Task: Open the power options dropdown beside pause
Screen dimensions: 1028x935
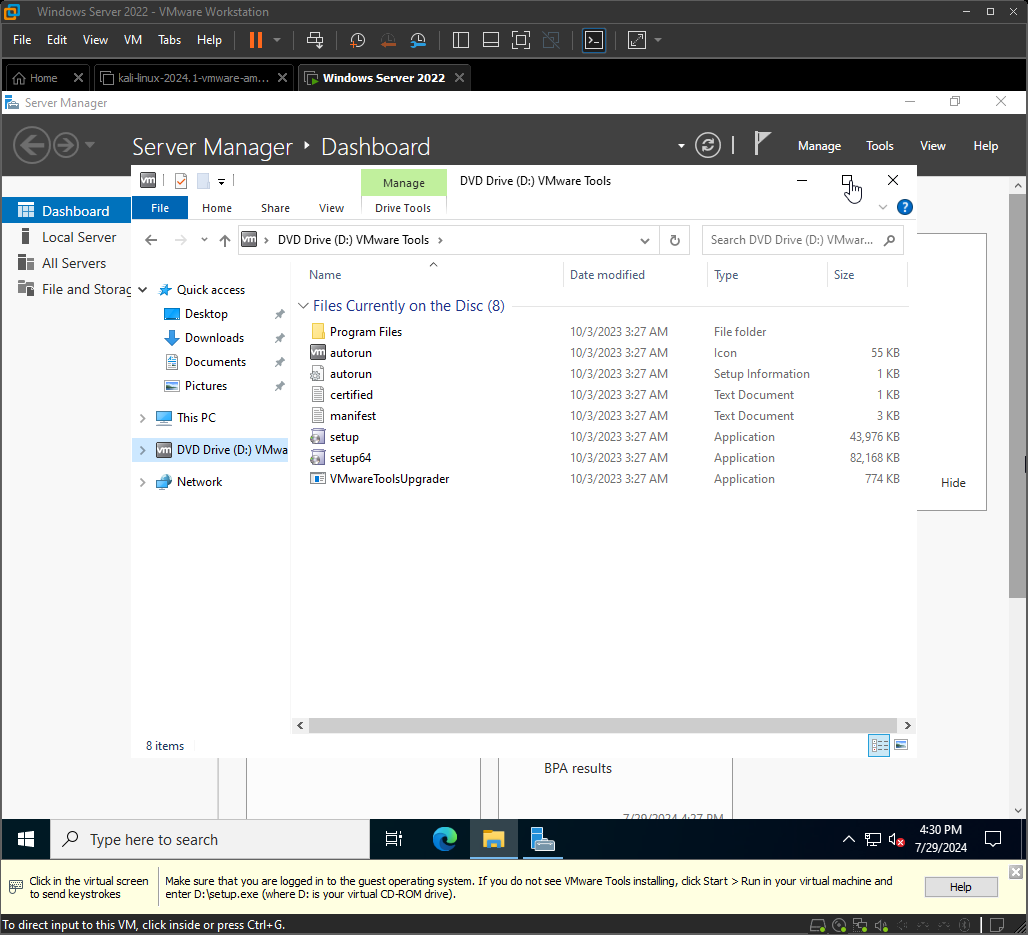Action: 277,40
